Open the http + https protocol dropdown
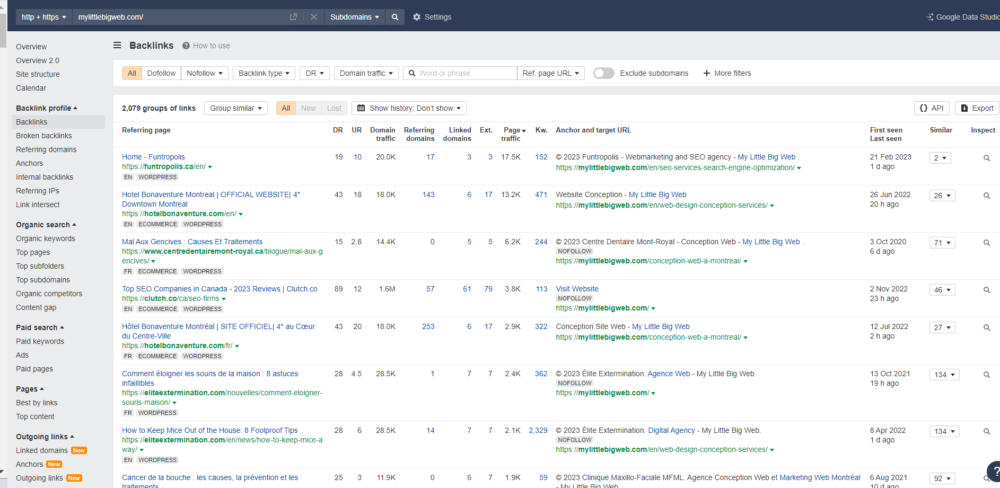Image resolution: width=1000 pixels, height=488 pixels. (44, 17)
